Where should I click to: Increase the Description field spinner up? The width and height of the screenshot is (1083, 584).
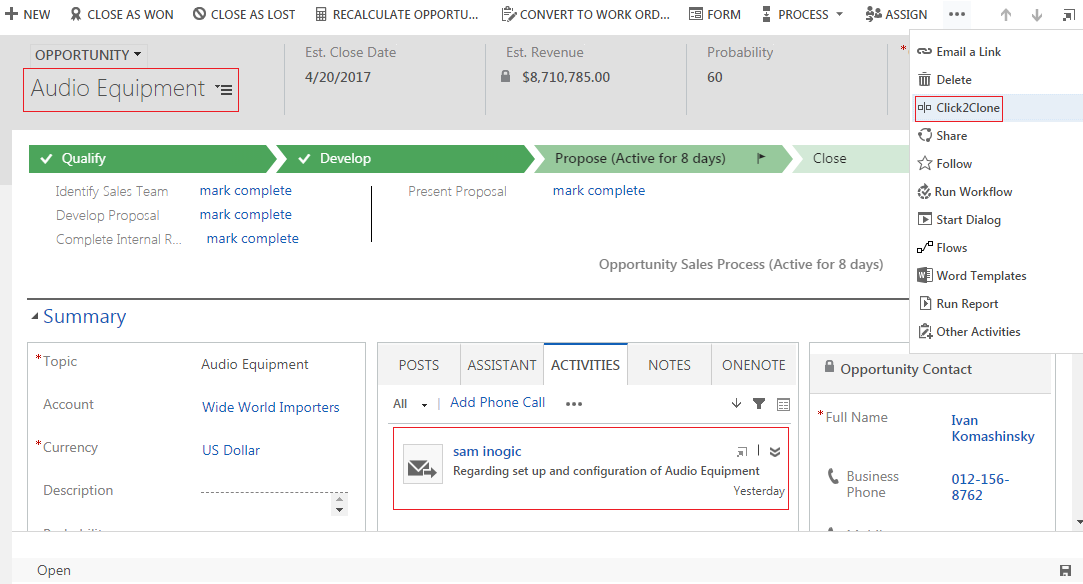[339, 498]
